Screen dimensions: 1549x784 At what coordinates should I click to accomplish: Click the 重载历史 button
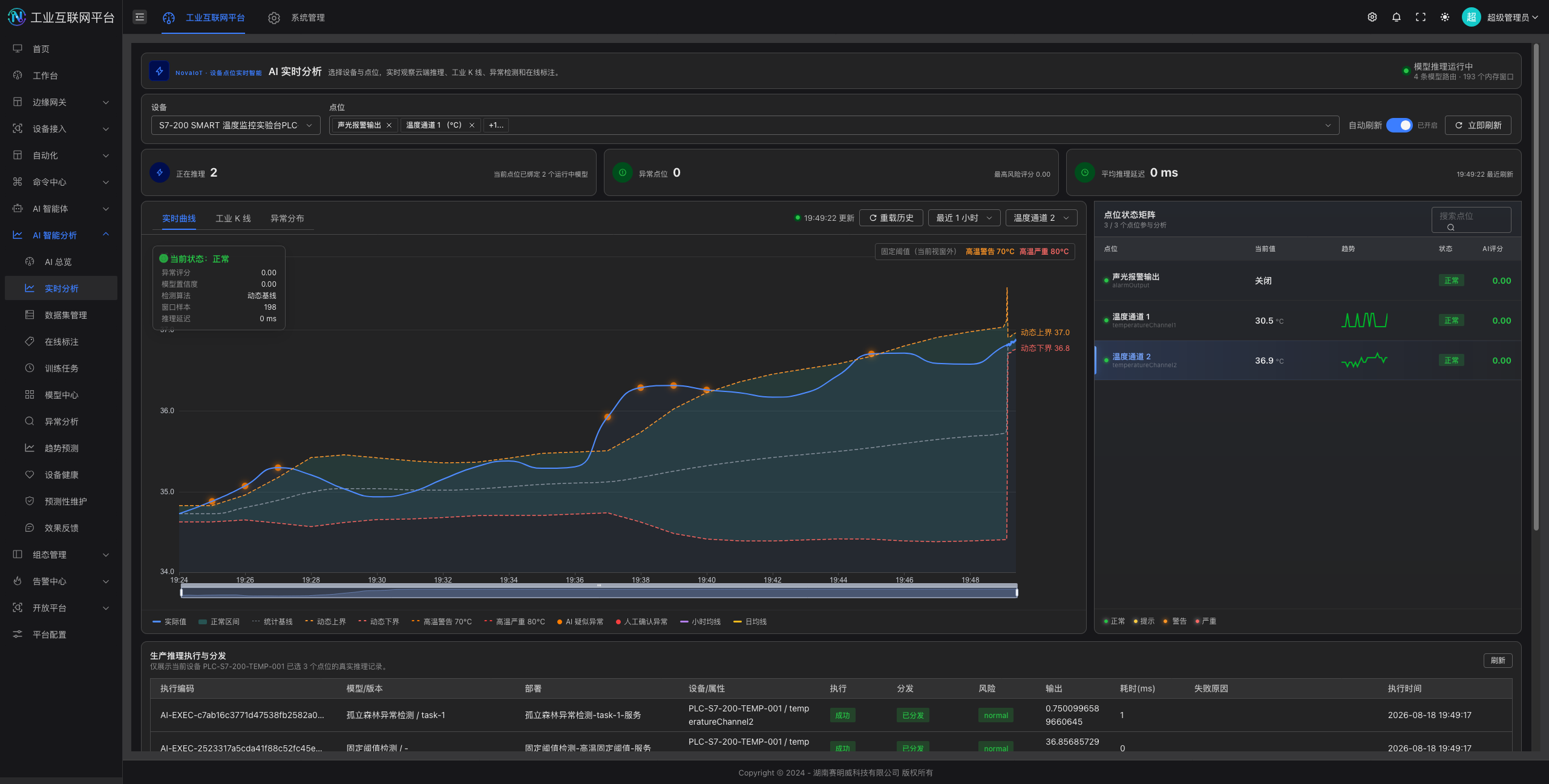point(891,218)
